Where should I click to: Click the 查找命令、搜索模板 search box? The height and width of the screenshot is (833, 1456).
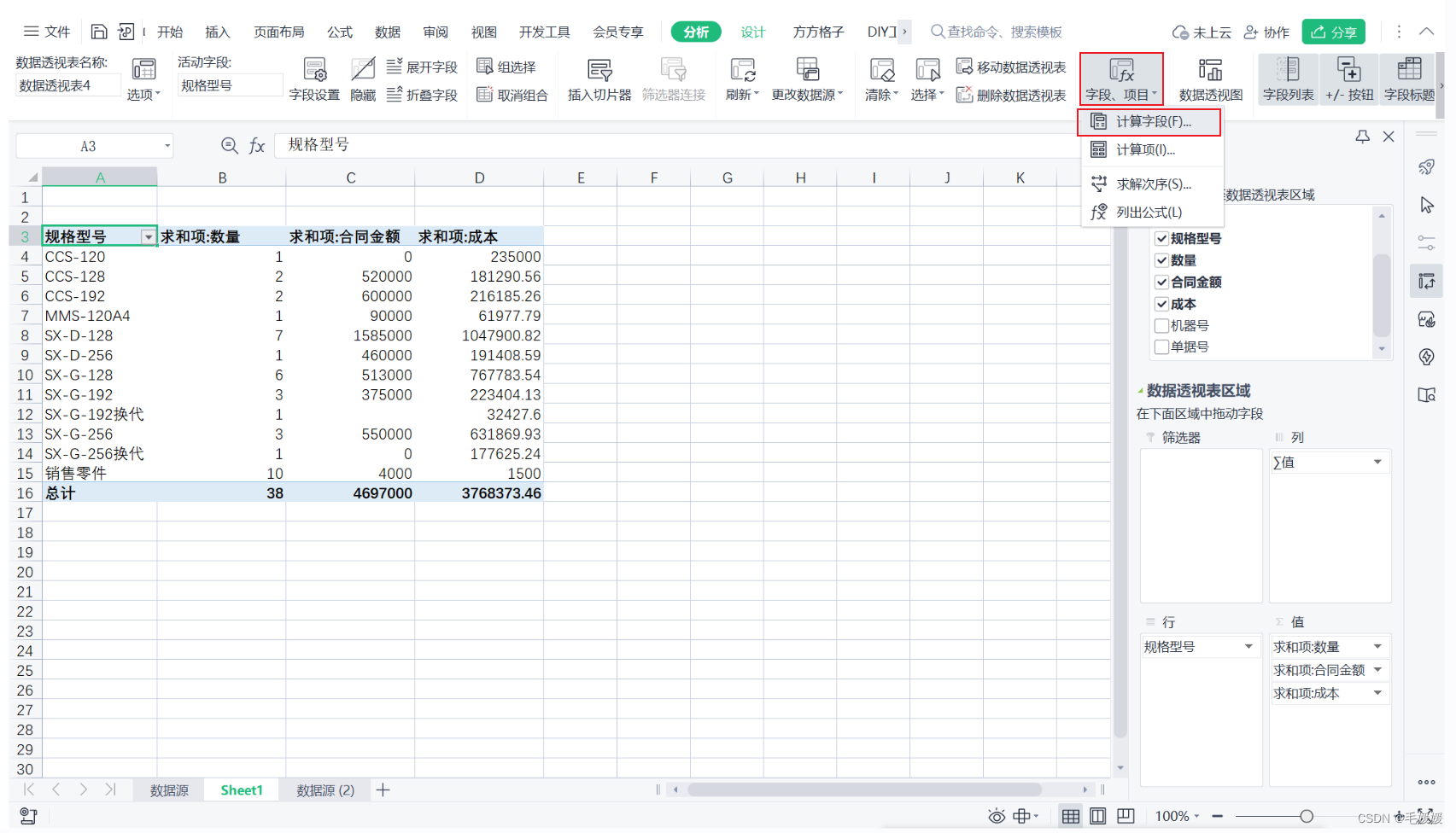point(996,32)
